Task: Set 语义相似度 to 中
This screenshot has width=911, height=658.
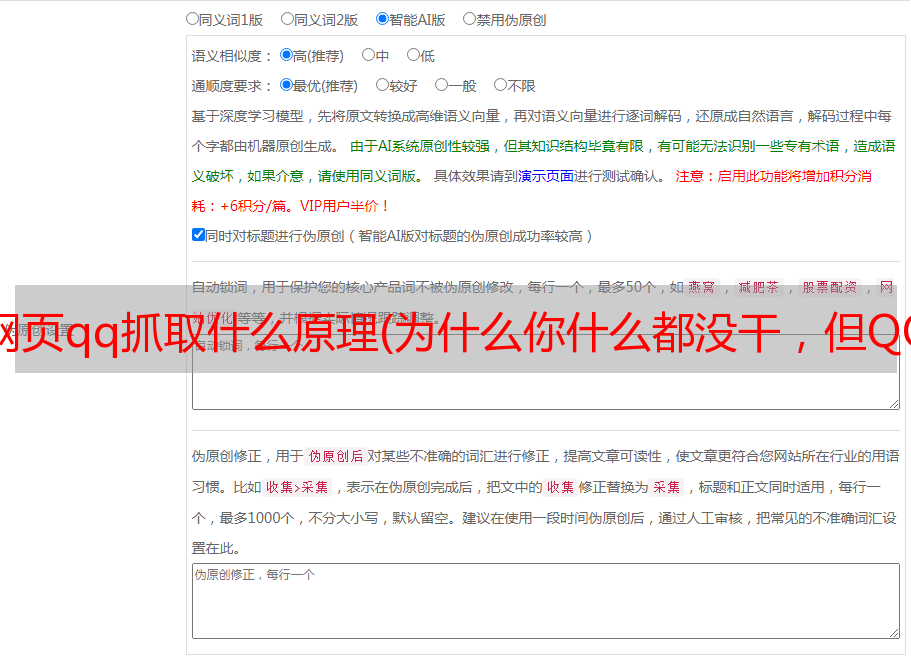Action: 368,55
